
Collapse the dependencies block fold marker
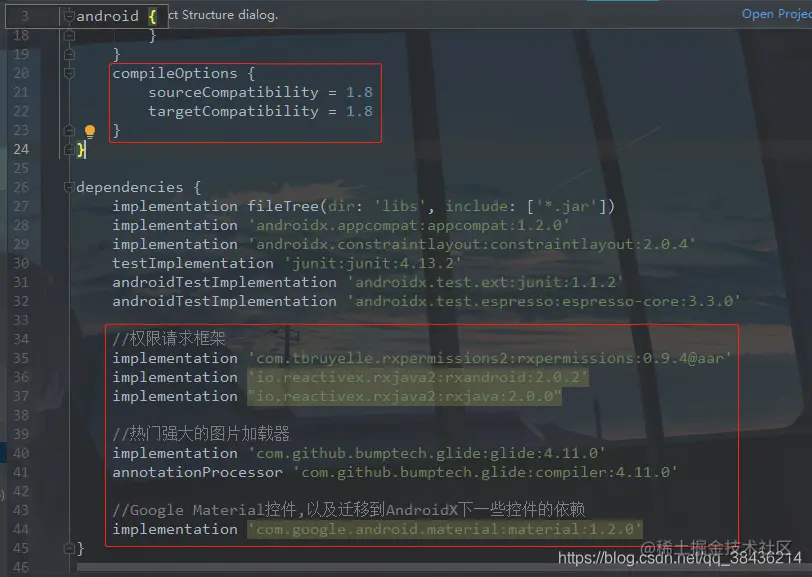[69, 187]
